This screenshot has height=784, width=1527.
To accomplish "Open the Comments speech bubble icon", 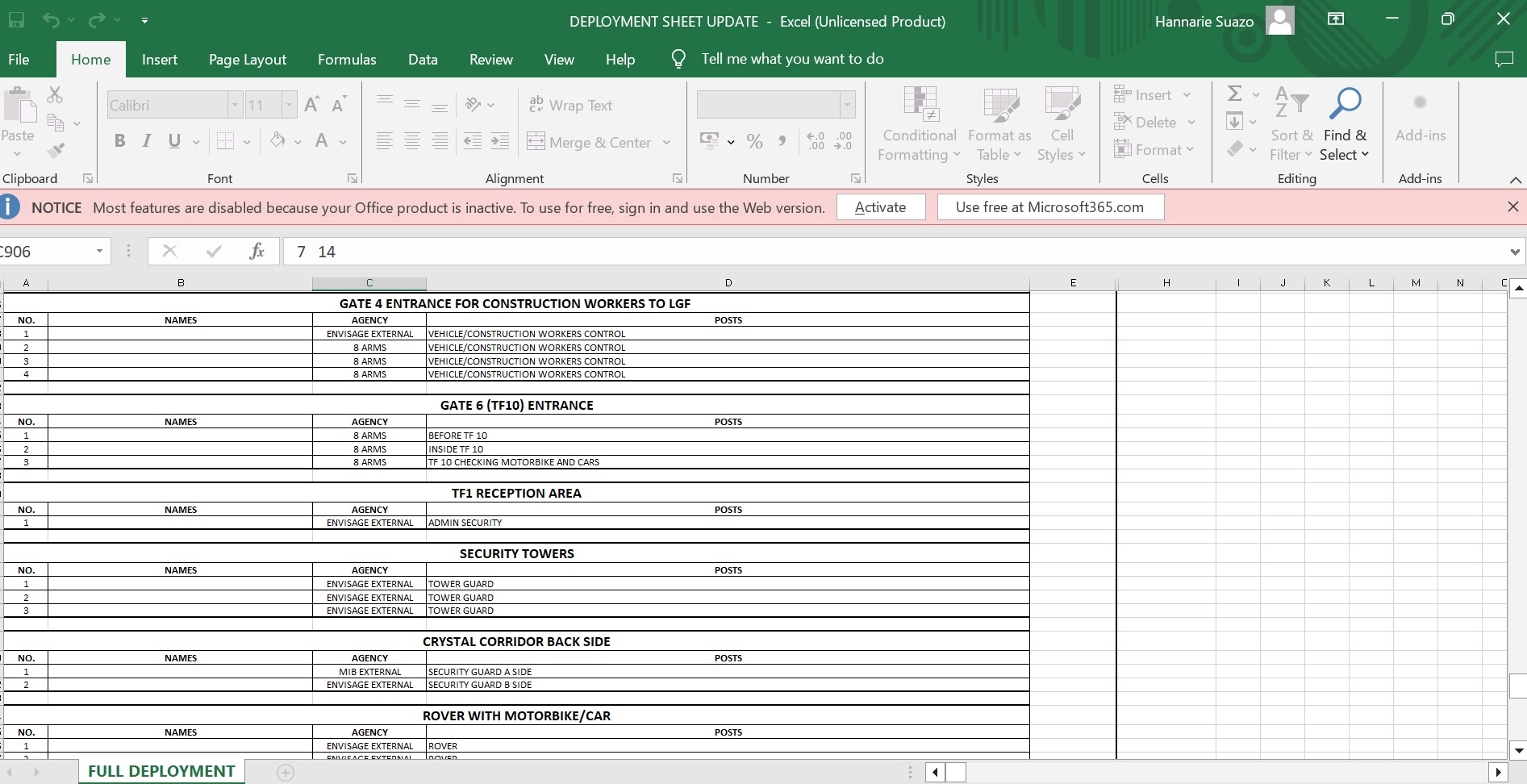I will pos(1504,59).
